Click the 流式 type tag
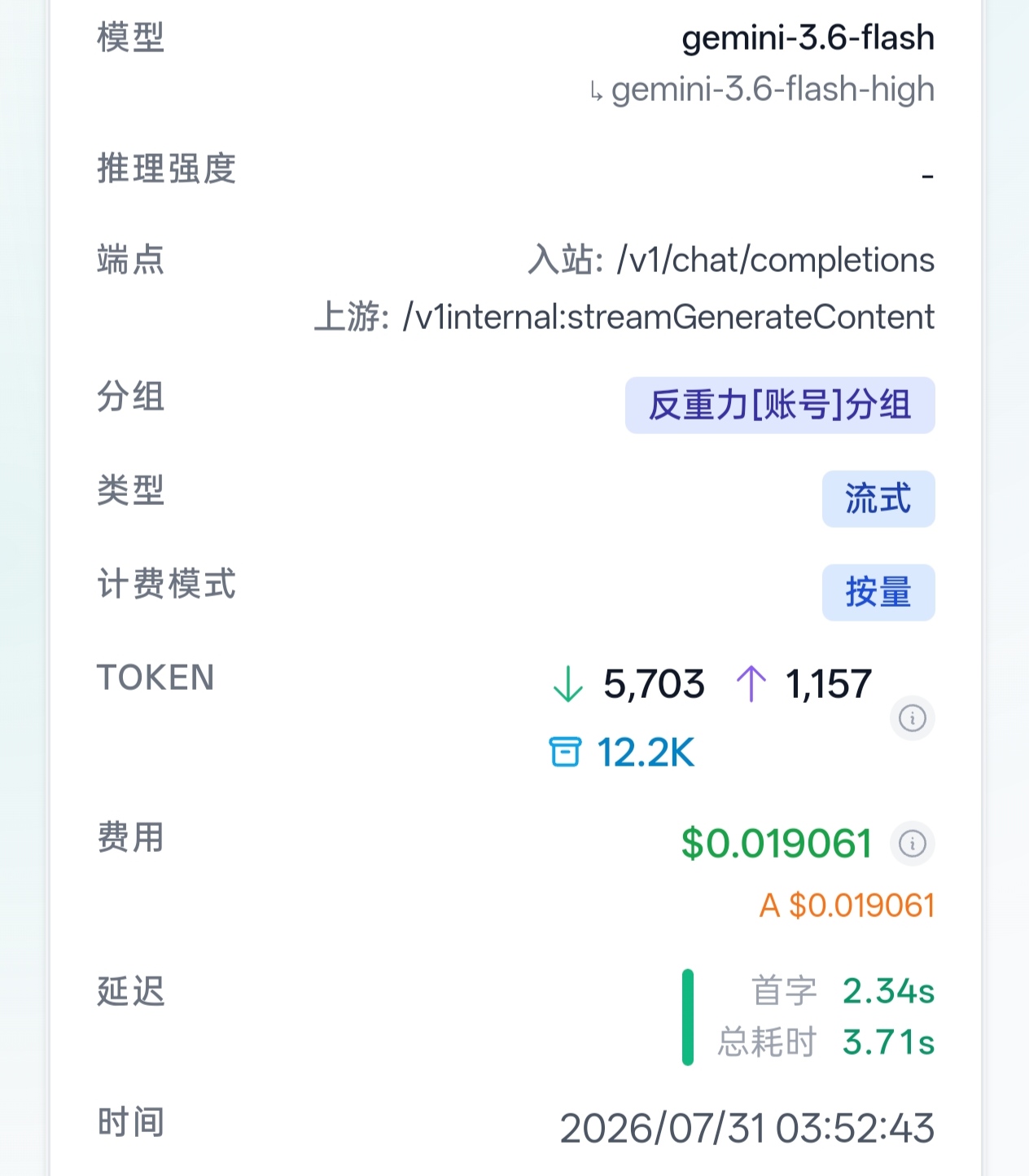This screenshot has width=1029, height=1176. tap(878, 498)
